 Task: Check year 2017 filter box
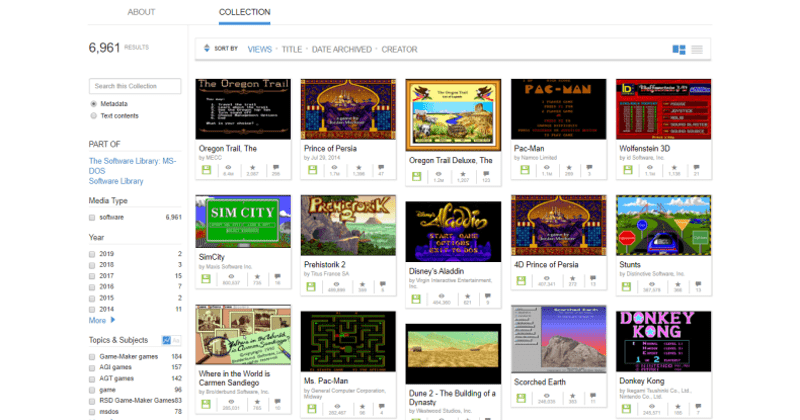92,276
